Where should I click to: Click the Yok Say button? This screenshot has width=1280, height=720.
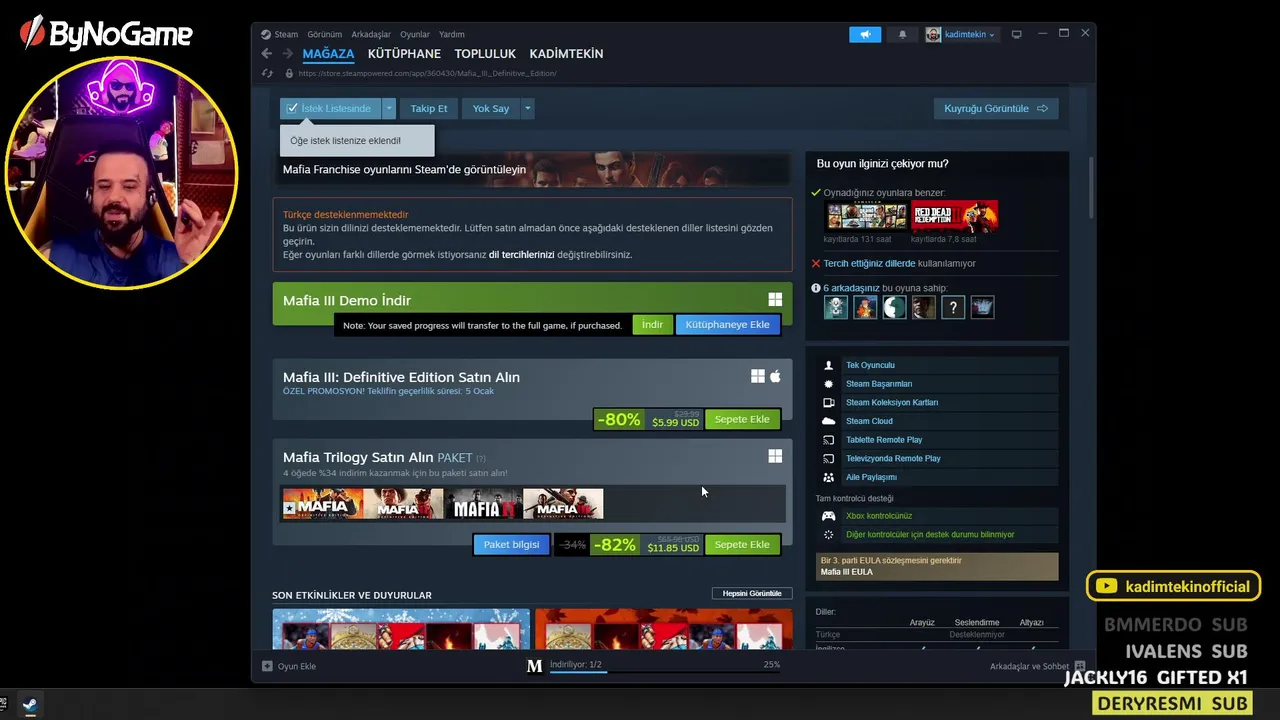tap(491, 108)
